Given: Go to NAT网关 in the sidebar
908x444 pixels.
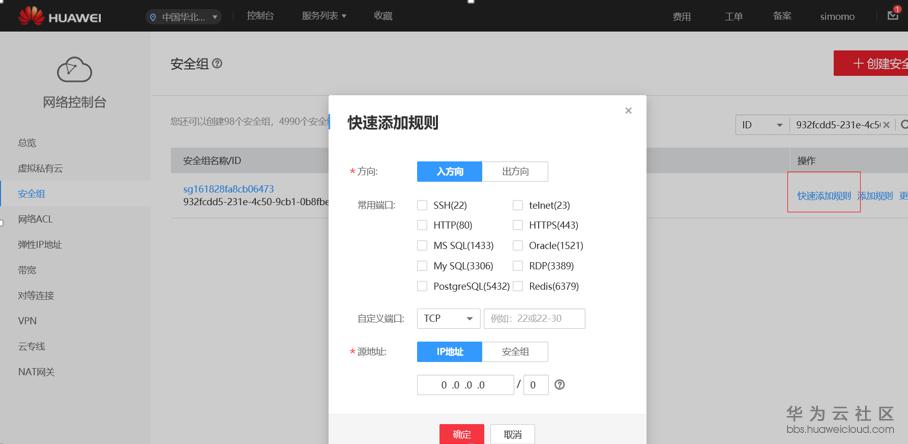Looking at the screenshot, I should [x=36, y=372].
